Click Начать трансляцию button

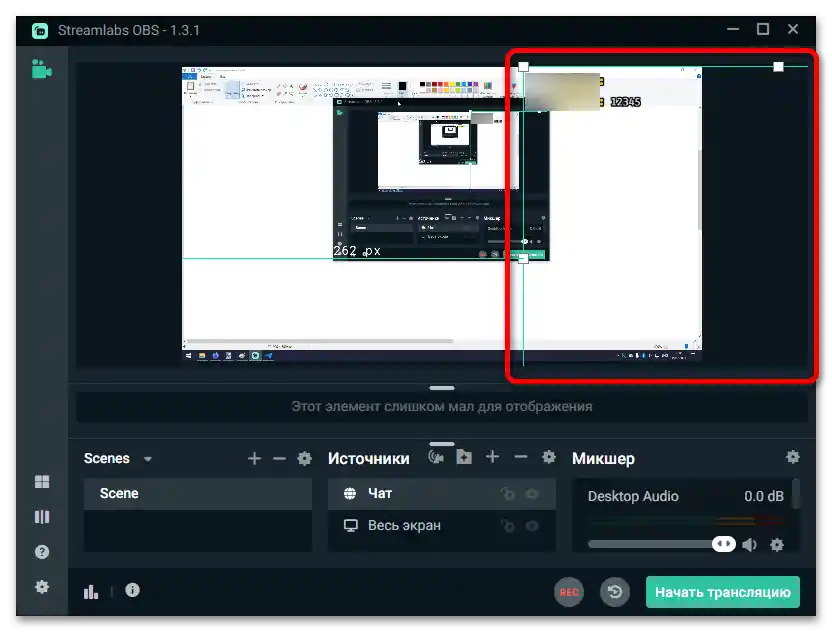pos(723,592)
